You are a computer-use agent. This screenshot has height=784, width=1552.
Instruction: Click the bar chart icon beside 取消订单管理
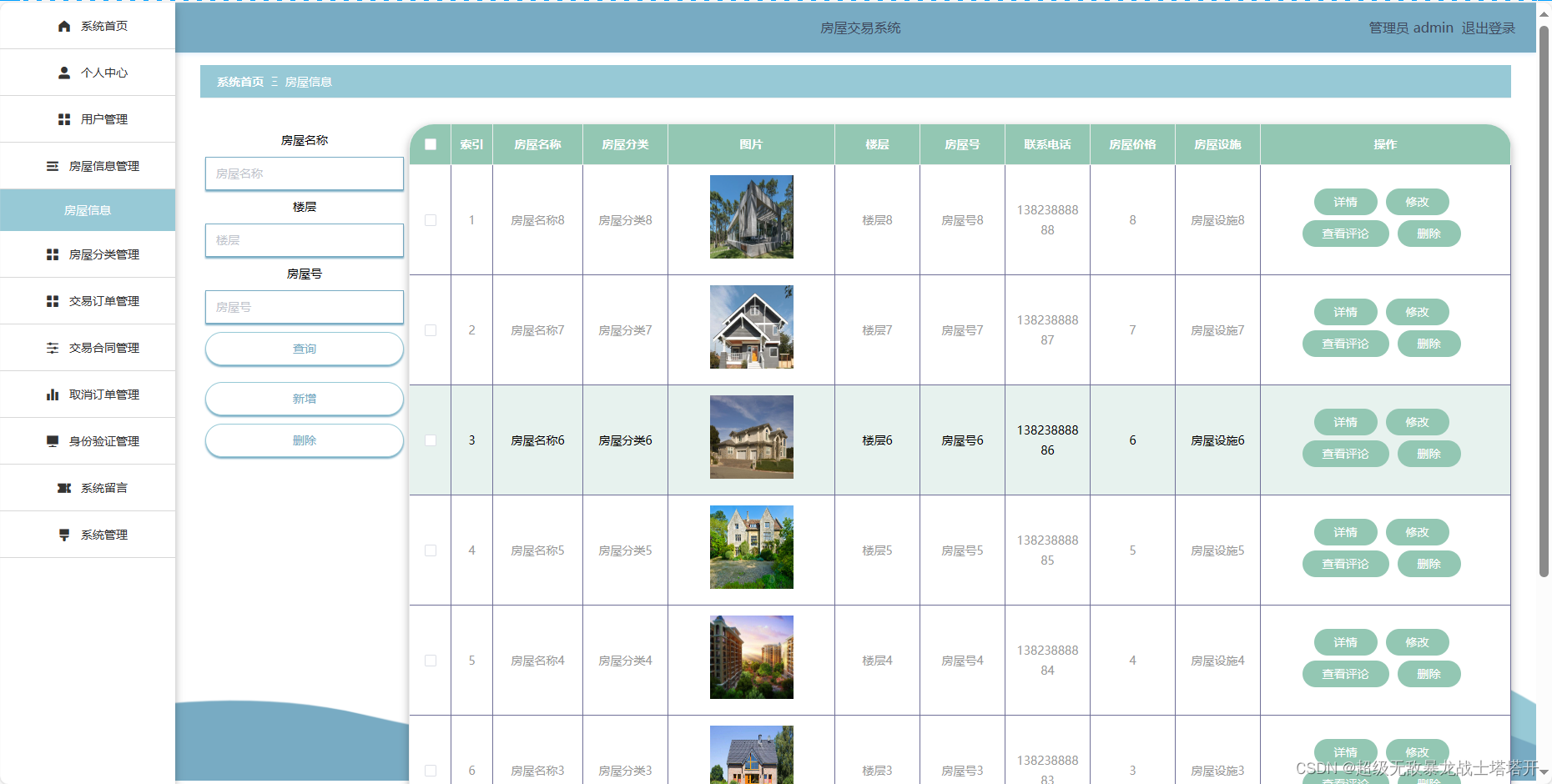point(53,395)
